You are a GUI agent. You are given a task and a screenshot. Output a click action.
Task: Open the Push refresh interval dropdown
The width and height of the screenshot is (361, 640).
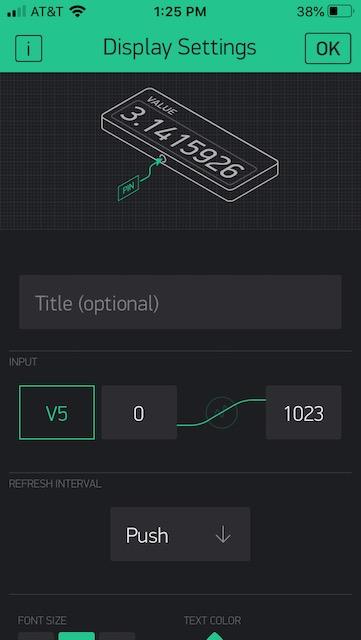[x=180, y=534]
